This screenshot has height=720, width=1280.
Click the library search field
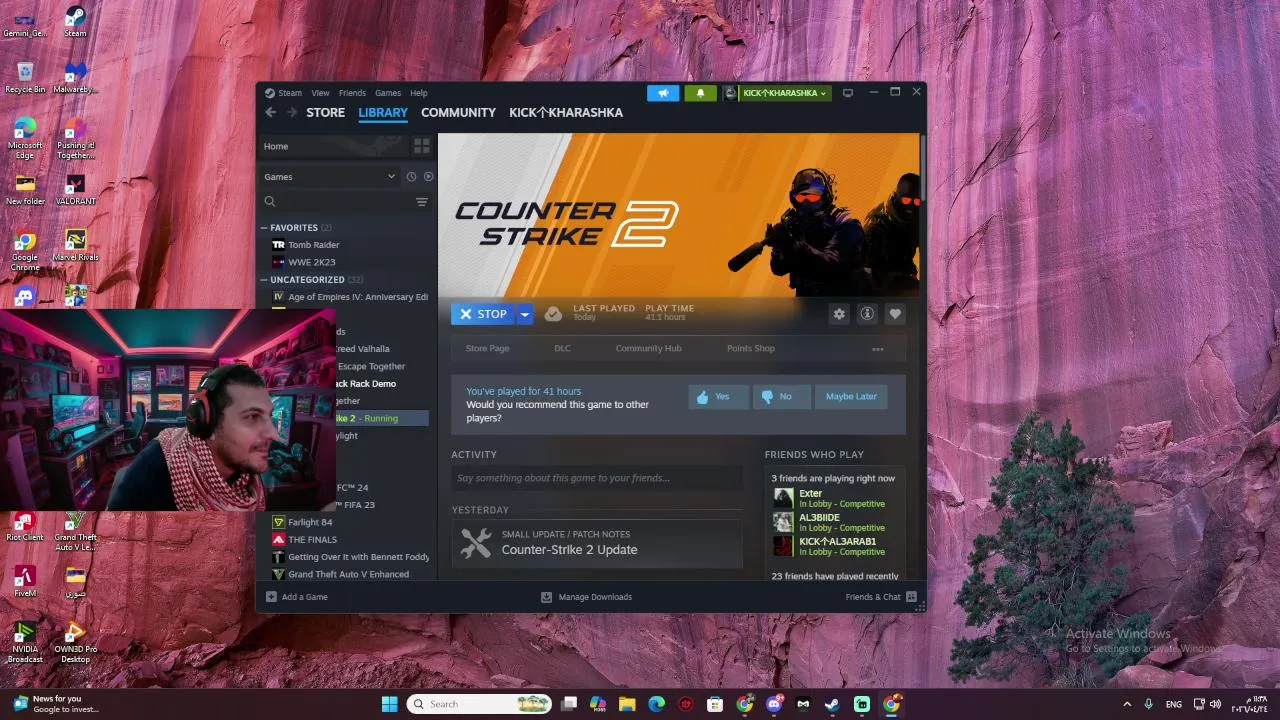[x=335, y=202]
